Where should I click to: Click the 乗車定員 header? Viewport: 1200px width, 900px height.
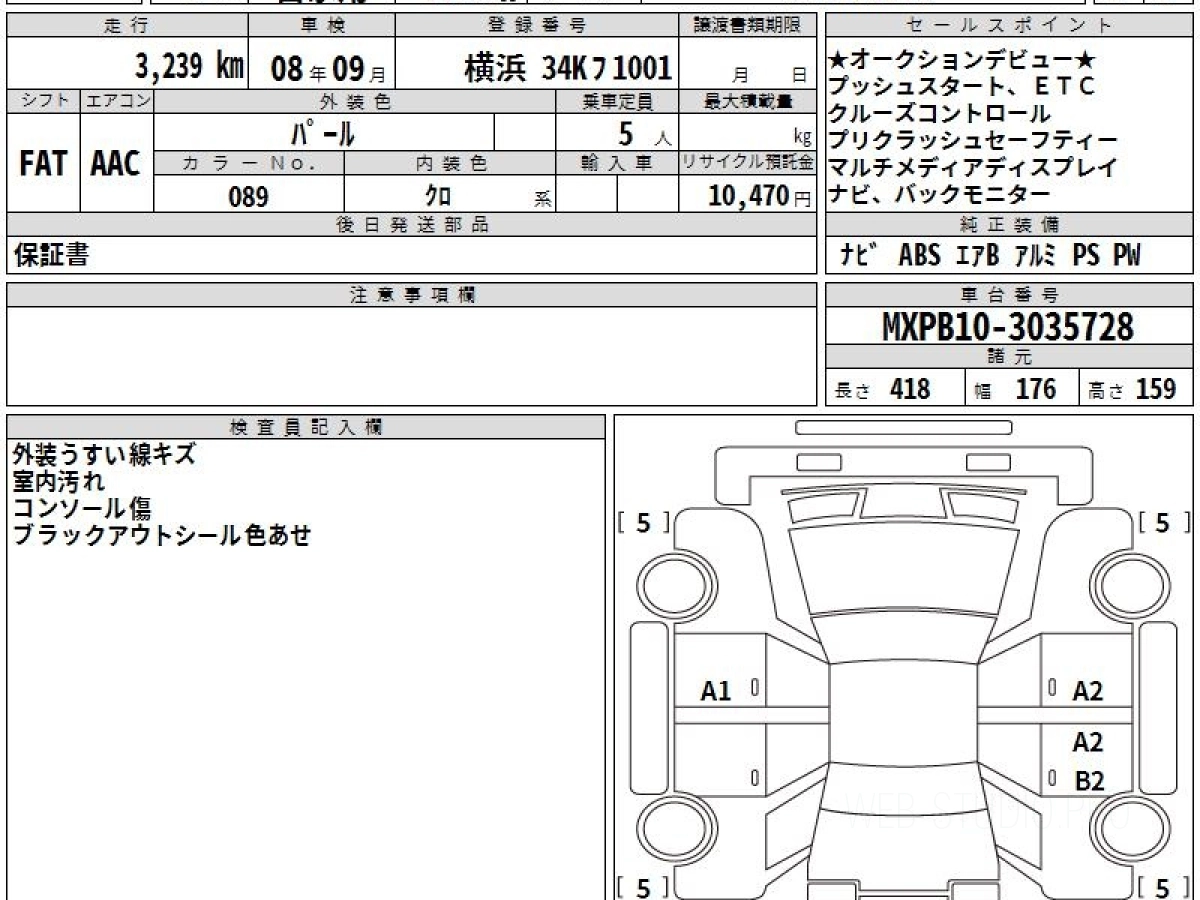coord(617,101)
